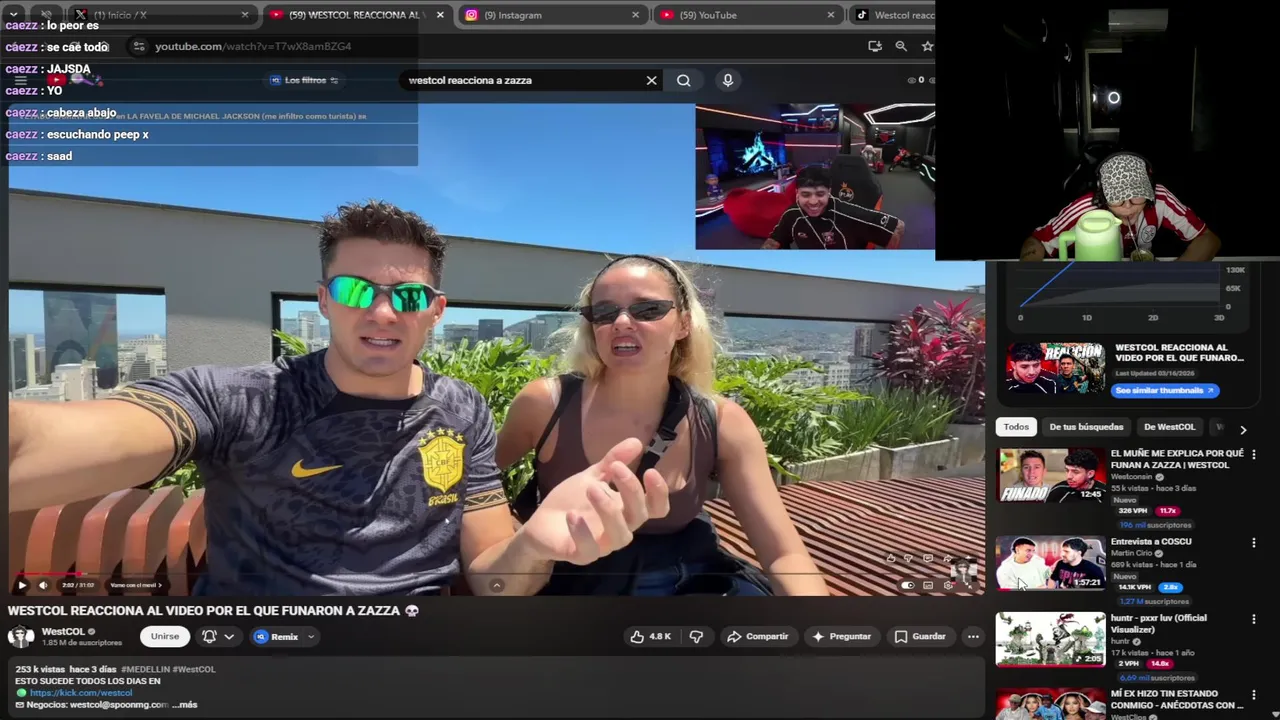Open options for EL MUÑE ME EXPLICA video

tap(1253, 455)
